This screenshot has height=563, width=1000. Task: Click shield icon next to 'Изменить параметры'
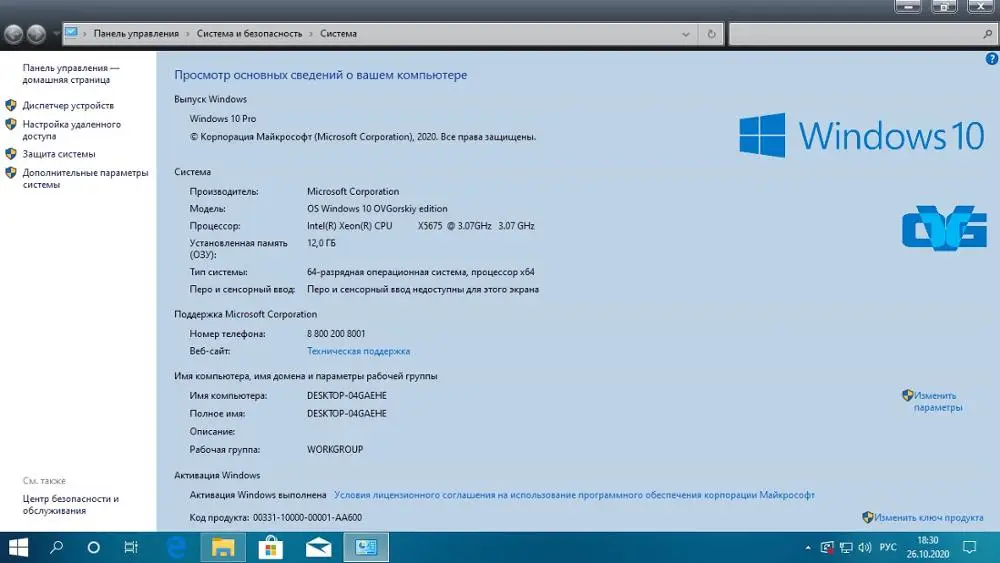point(908,395)
